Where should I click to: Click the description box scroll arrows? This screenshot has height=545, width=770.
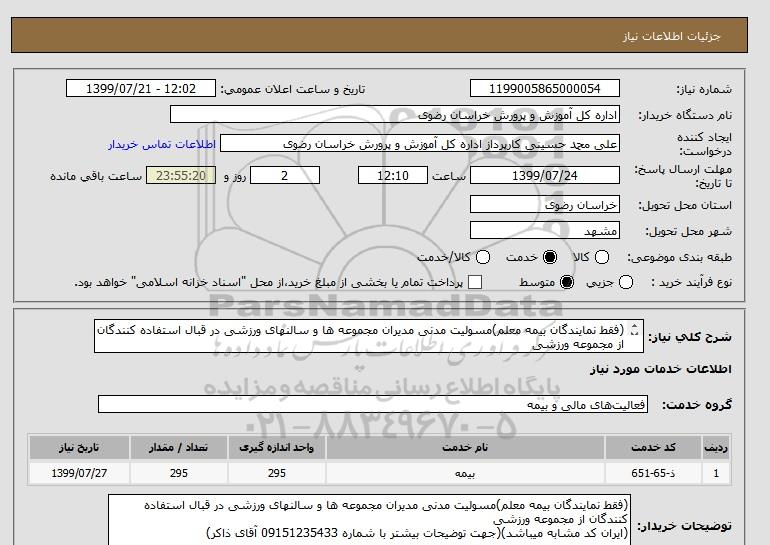point(634,329)
